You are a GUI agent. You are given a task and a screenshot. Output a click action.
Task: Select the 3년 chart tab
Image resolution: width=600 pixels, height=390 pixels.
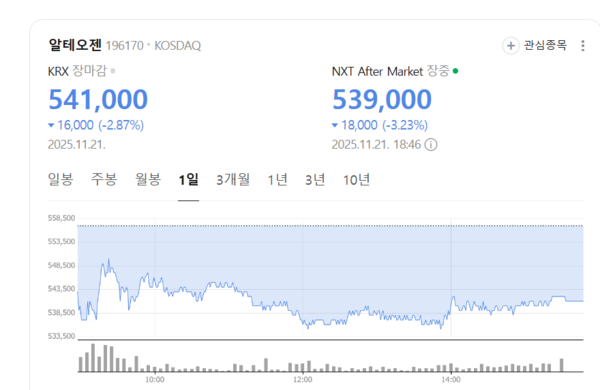[x=315, y=179]
